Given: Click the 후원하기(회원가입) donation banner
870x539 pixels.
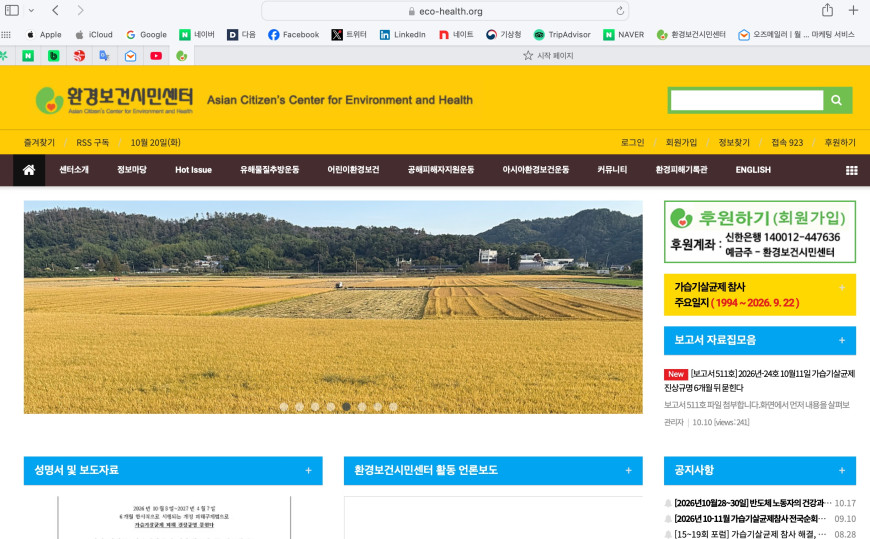Looking at the screenshot, I should click(x=760, y=232).
